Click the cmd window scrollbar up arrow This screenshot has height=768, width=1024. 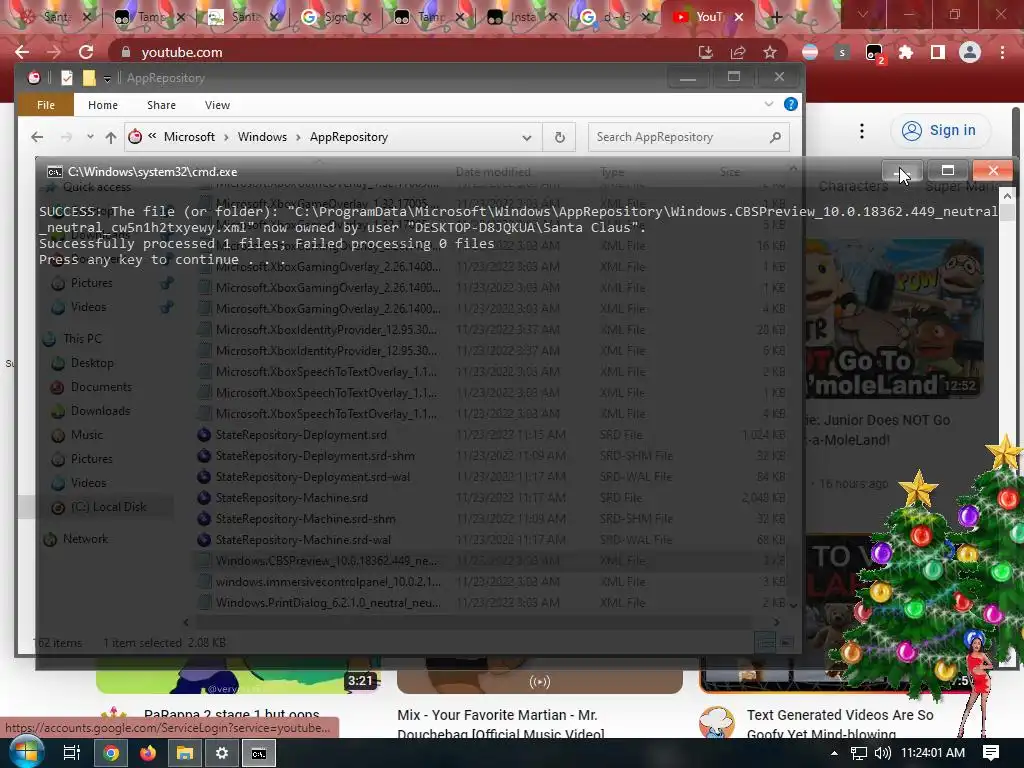tap(1007, 195)
